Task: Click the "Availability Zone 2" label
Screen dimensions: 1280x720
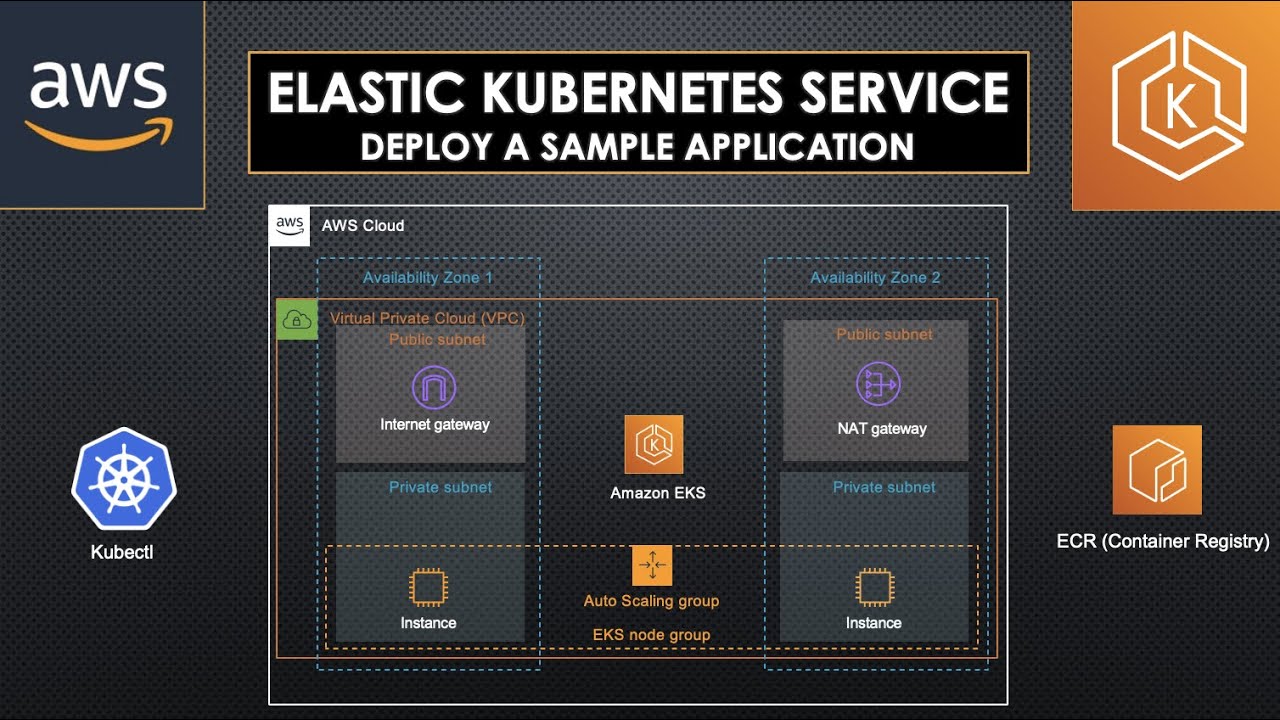Action: pos(875,278)
